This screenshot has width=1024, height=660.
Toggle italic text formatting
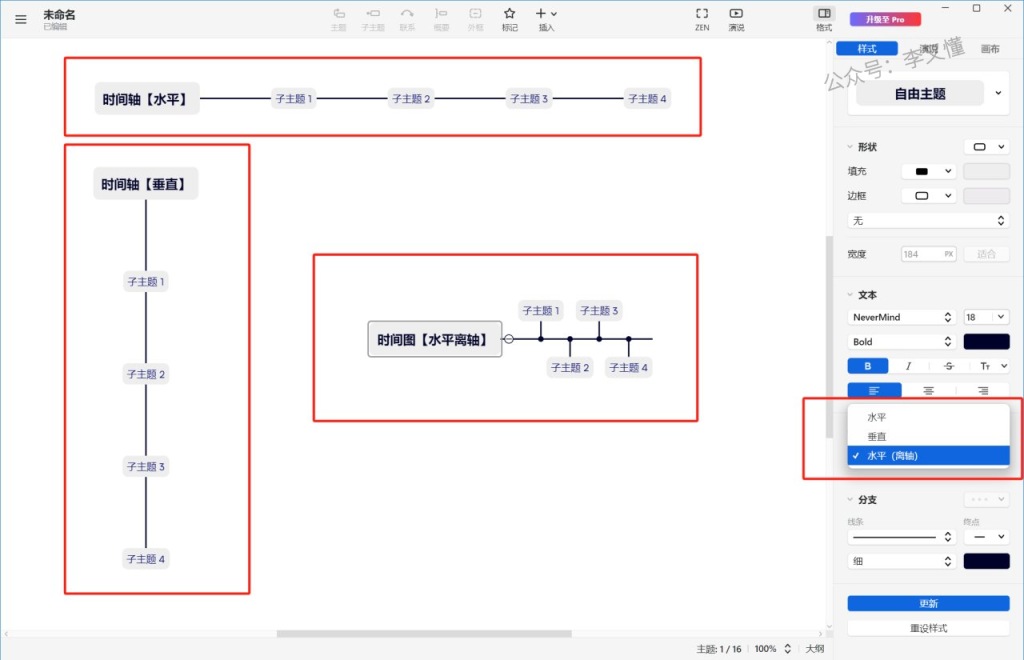(908, 366)
